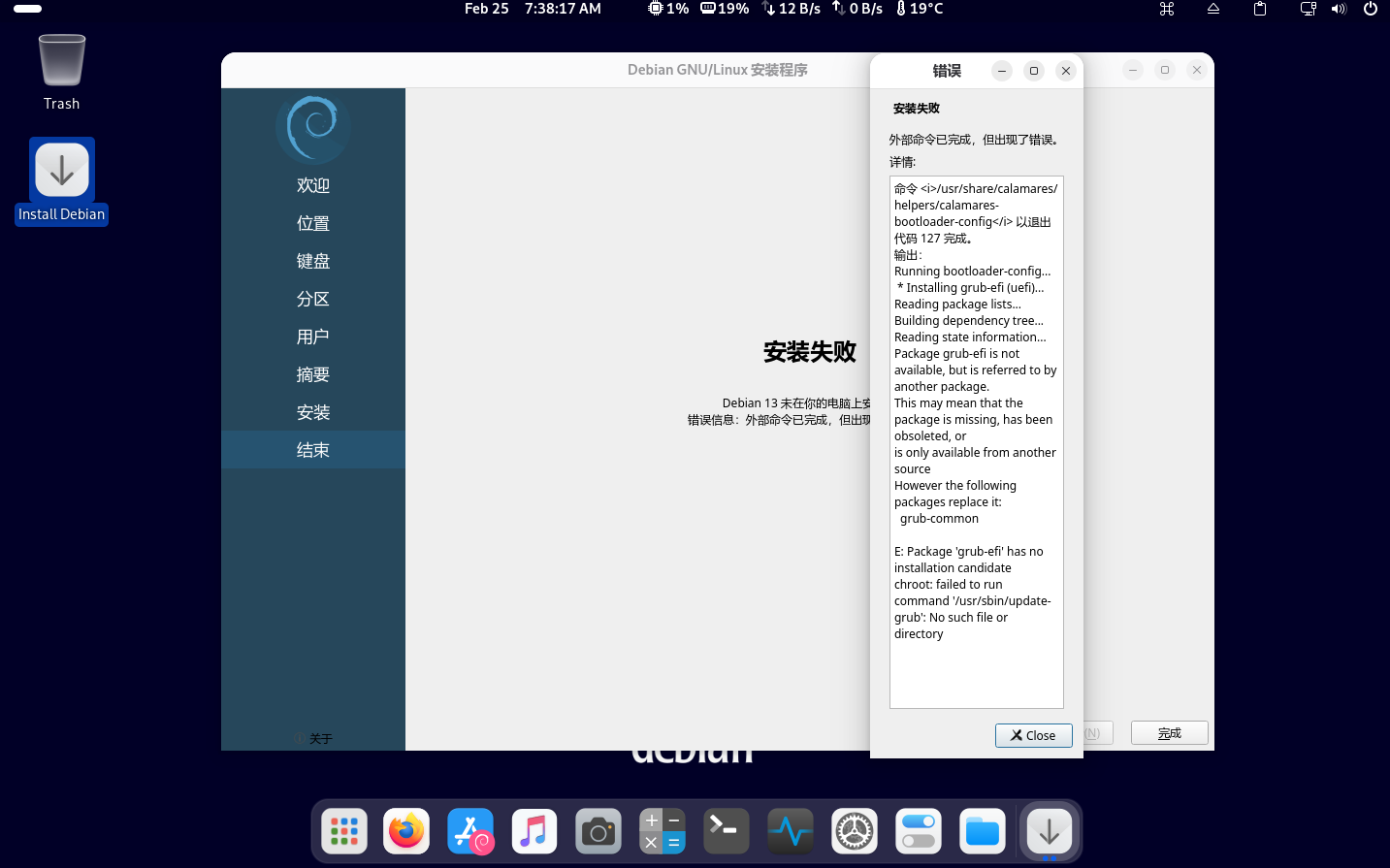Image resolution: width=1390 pixels, height=868 pixels.
Task: Open the clock showing Feb 25 7:38:17 AM
Action: [x=533, y=9]
